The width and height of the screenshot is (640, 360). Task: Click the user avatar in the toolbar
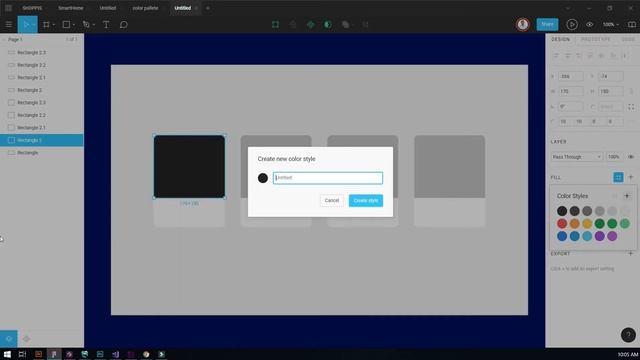pyautogui.click(x=522, y=24)
